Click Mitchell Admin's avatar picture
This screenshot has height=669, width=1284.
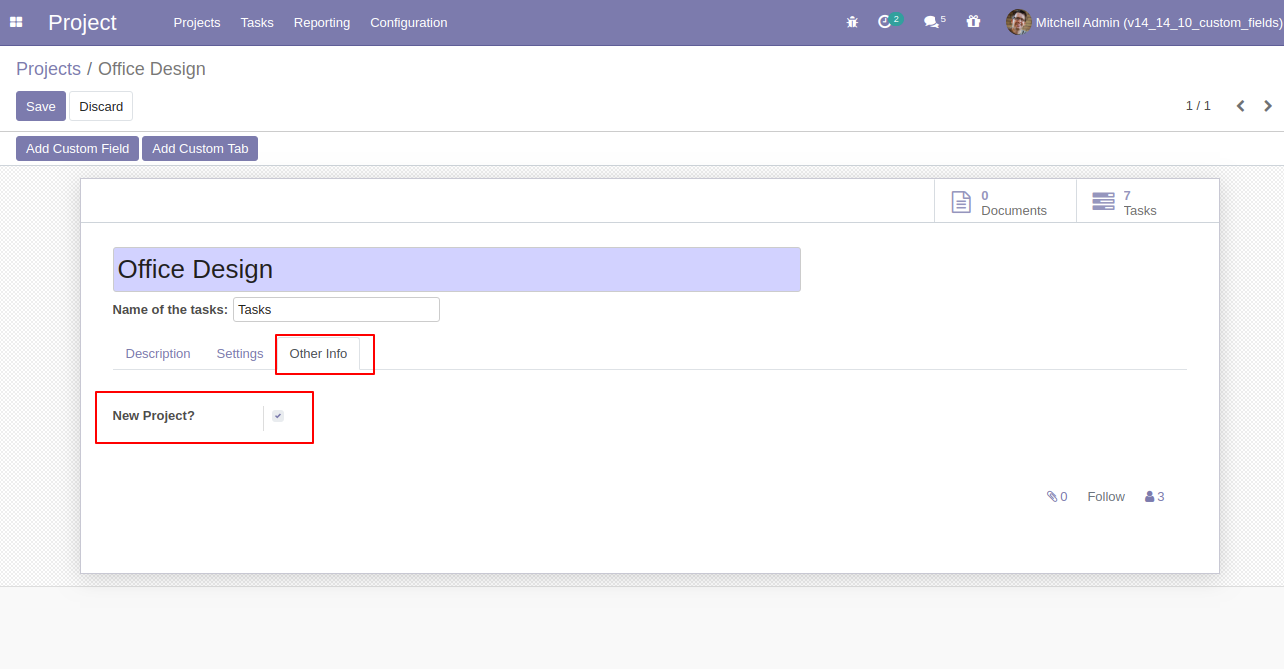pyautogui.click(x=1018, y=22)
